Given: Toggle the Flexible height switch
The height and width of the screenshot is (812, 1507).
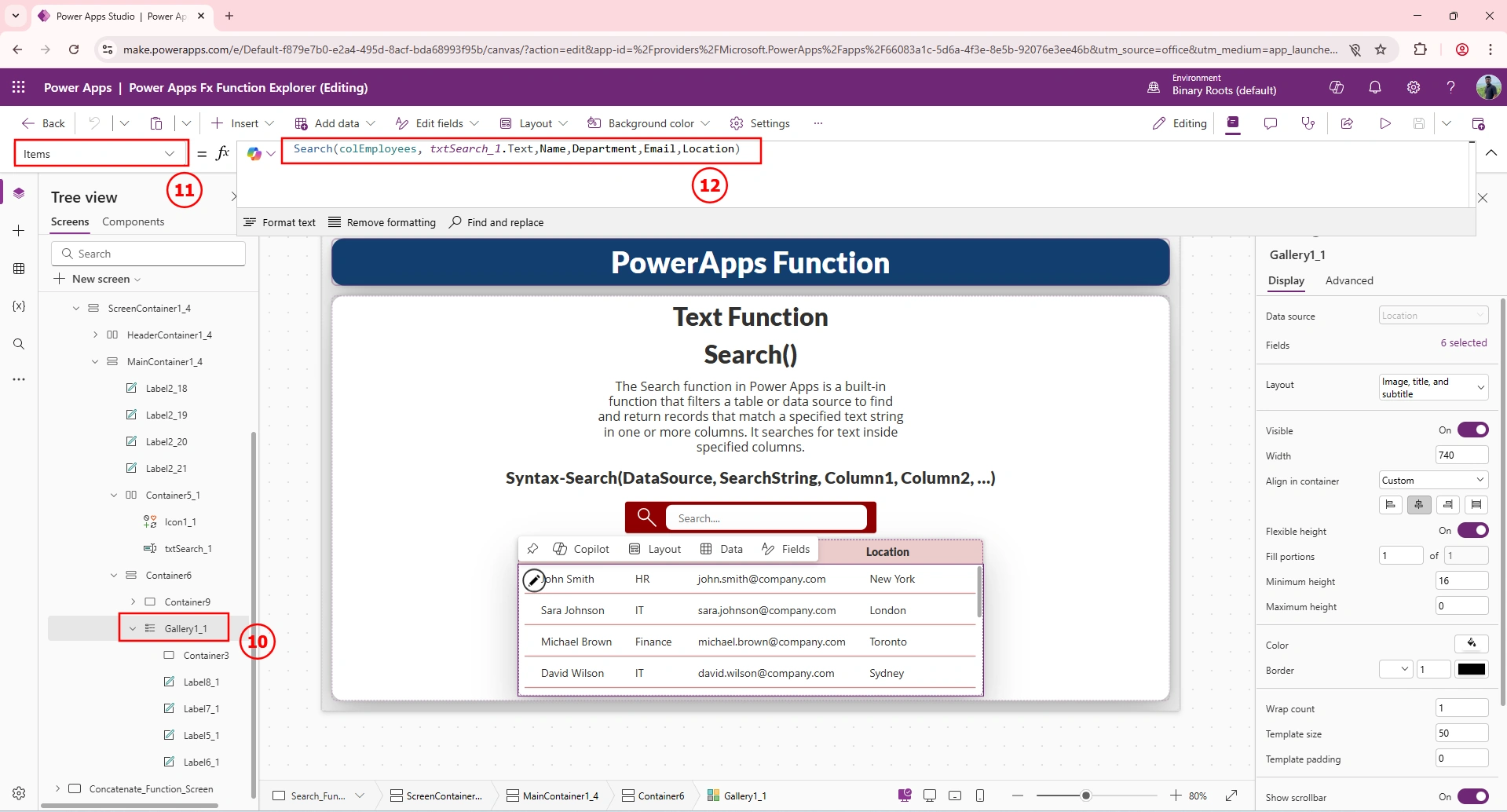Looking at the screenshot, I should (1472, 530).
